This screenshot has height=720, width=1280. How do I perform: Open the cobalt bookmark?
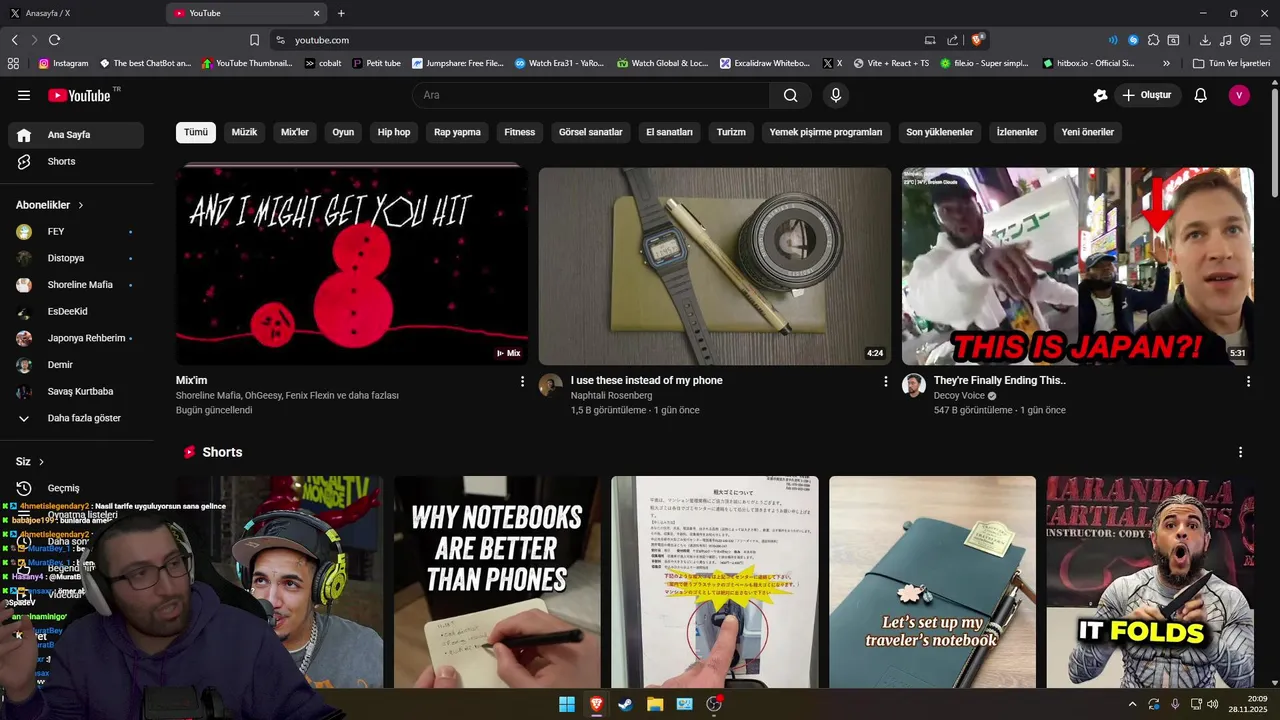tap(323, 63)
